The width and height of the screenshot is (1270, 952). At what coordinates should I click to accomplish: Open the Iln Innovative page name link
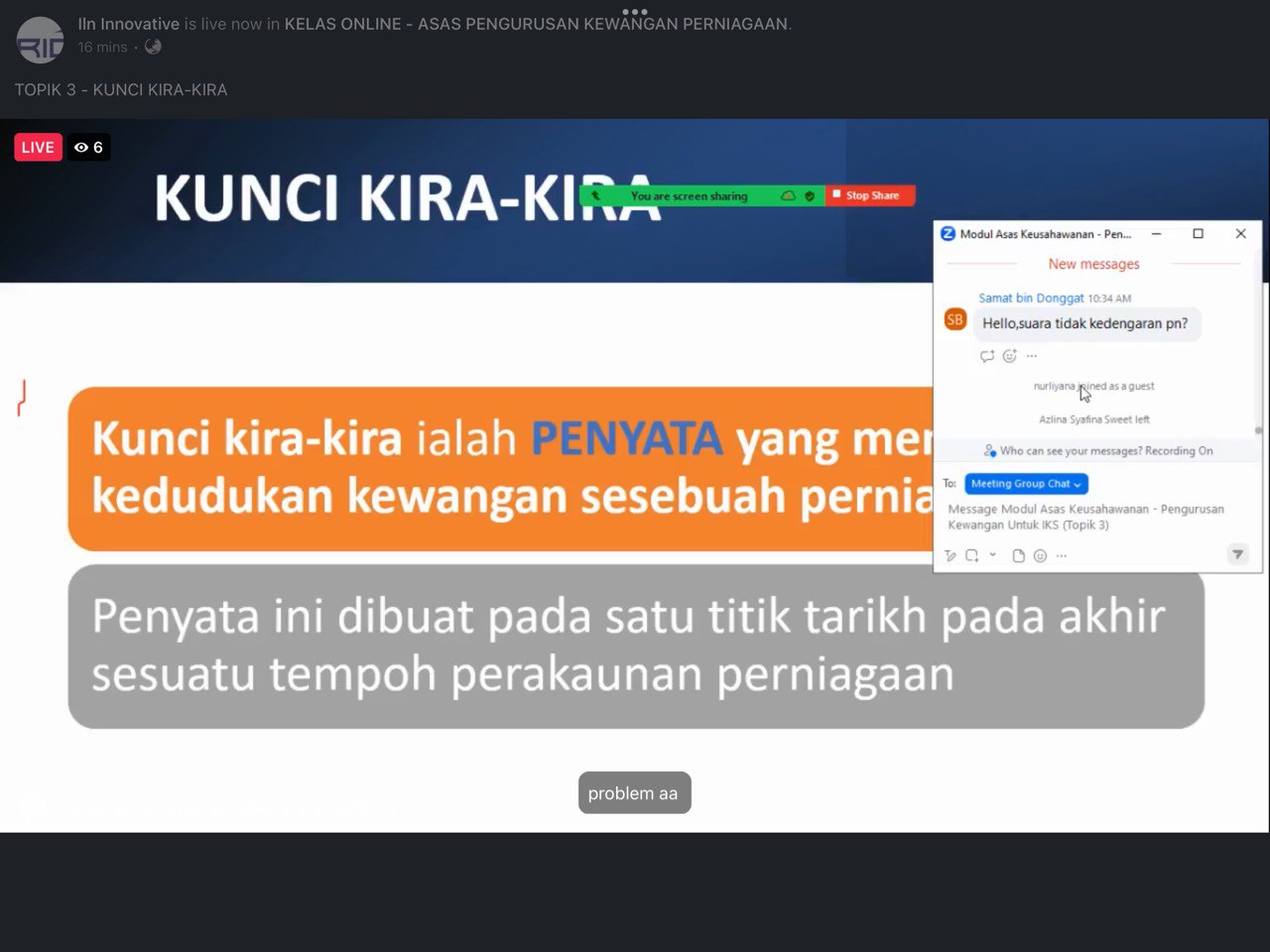tap(128, 24)
